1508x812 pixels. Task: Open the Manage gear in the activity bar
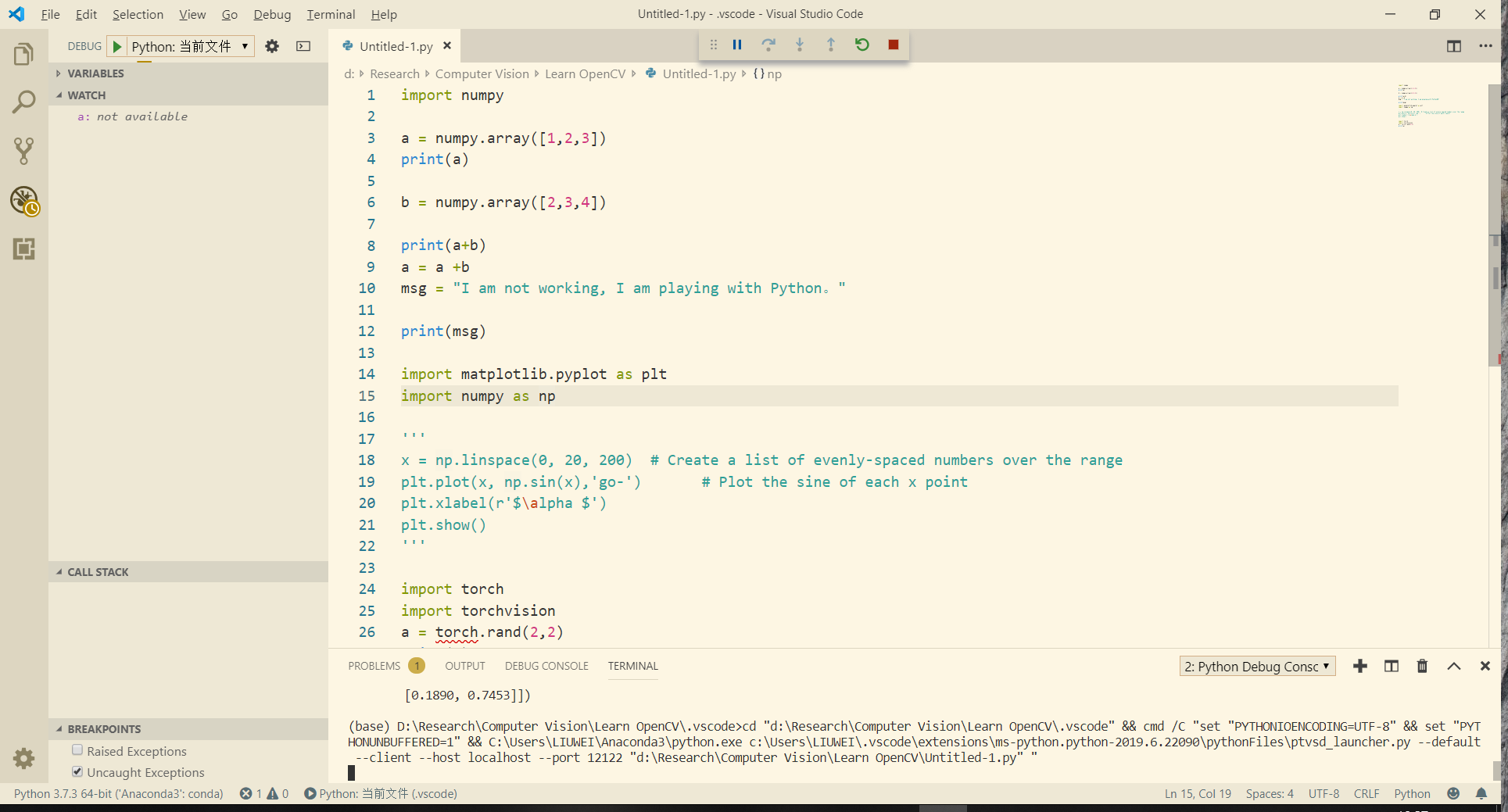coord(23,758)
